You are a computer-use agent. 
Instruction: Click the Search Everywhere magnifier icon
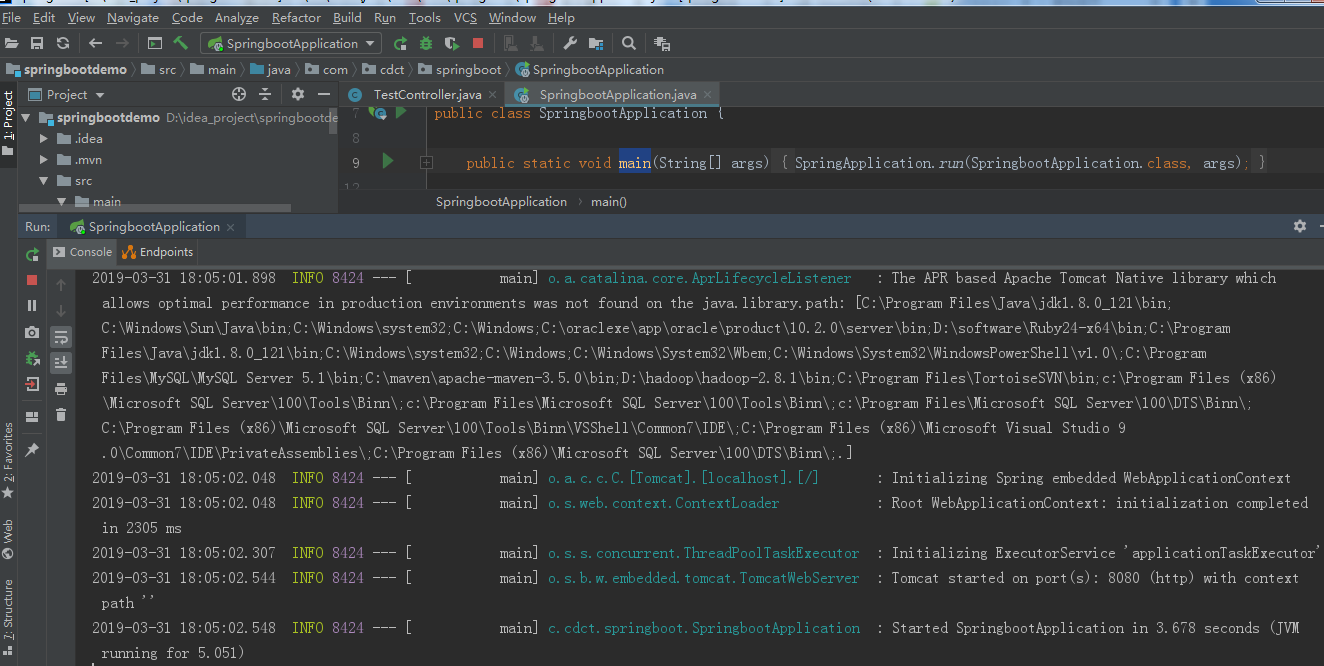point(629,43)
